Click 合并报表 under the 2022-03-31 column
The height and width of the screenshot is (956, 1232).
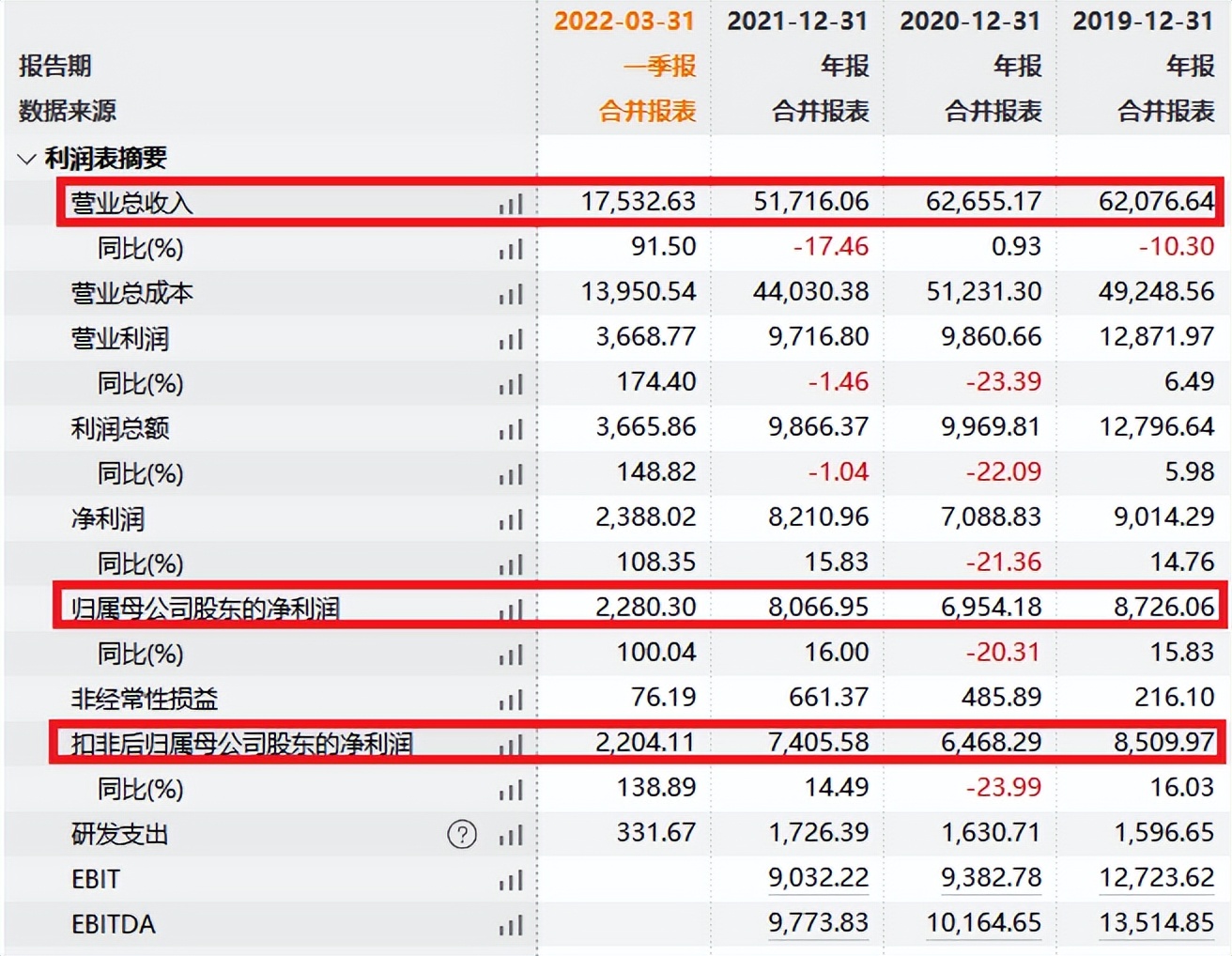click(x=648, y=111)
